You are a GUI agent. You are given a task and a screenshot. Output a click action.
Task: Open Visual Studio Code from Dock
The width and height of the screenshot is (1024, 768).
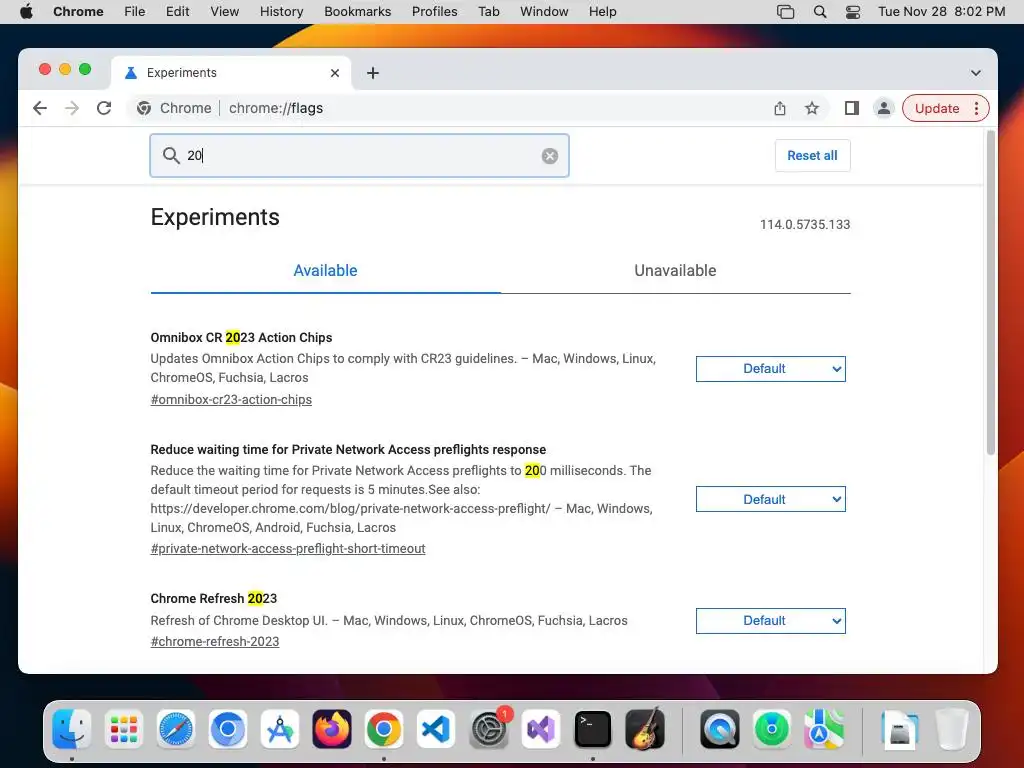pyautogui.click(x=436, y=729)
